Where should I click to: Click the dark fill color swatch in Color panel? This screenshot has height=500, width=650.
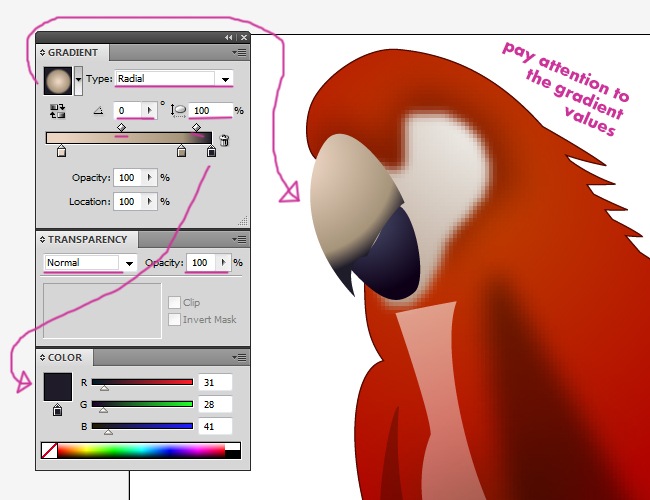[58, 387]
